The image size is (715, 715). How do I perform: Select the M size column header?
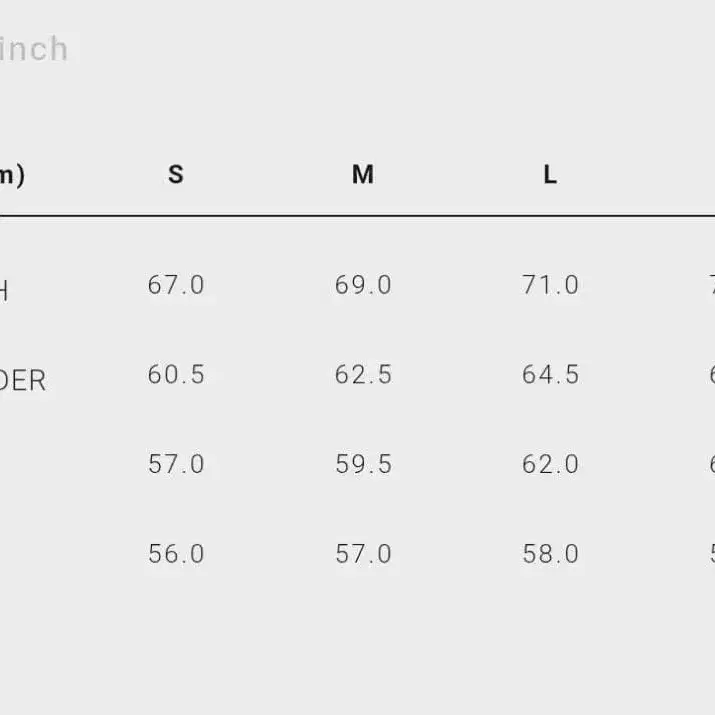coord(363,175)
